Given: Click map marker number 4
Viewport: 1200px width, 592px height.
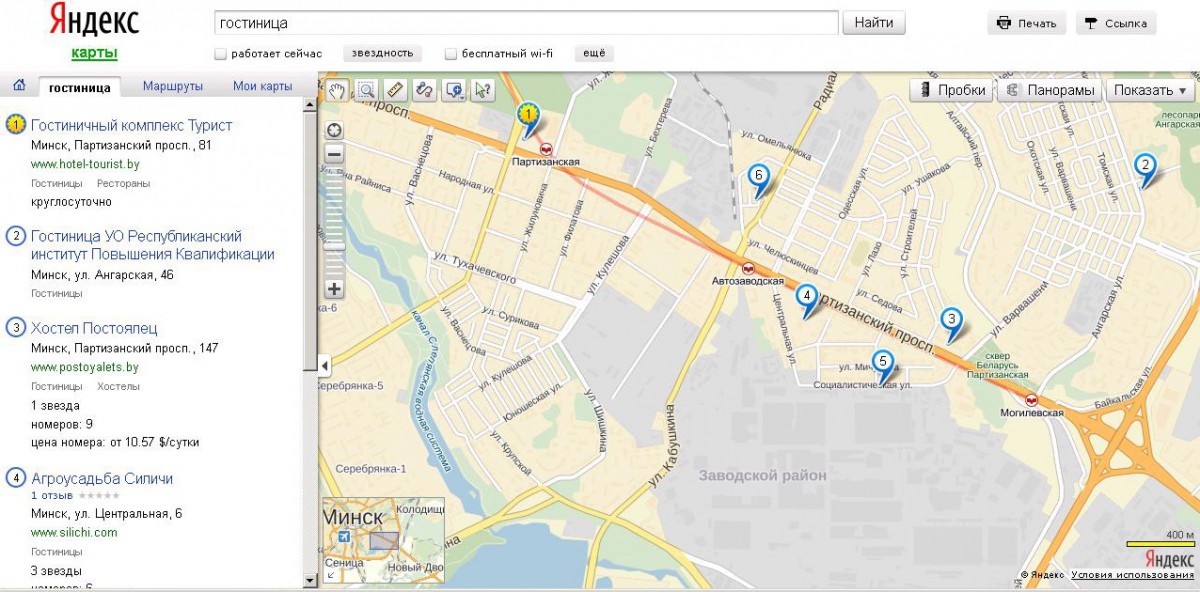Looking at the screenshot, I should [x=807, y=298].
